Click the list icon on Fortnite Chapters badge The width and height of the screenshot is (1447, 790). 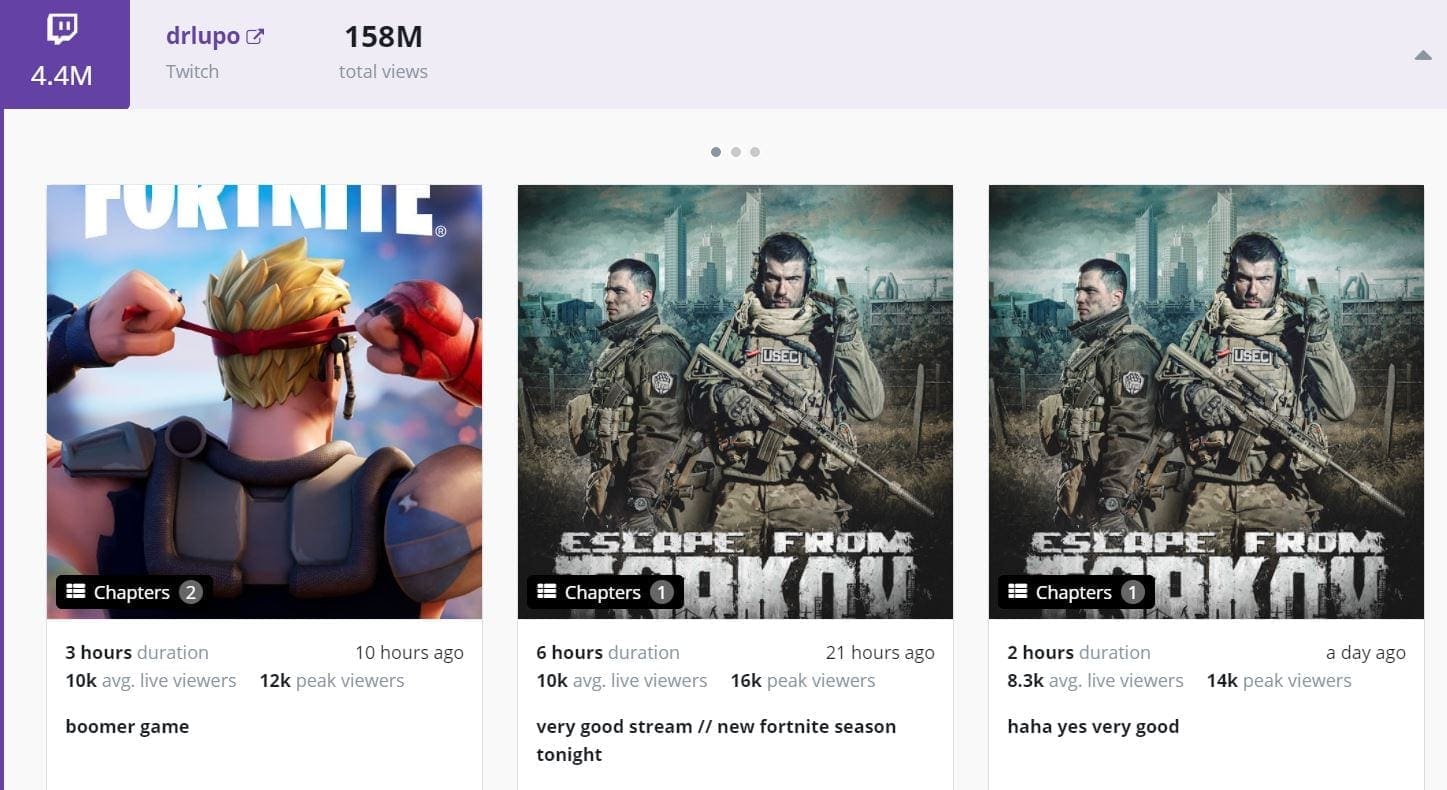click(x=76, y=592)
